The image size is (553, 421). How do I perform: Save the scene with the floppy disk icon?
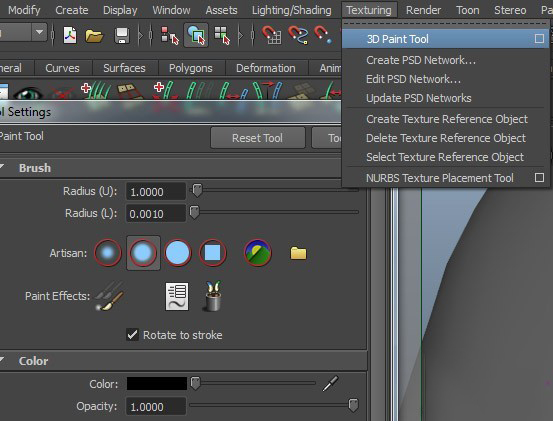(122, 35)
